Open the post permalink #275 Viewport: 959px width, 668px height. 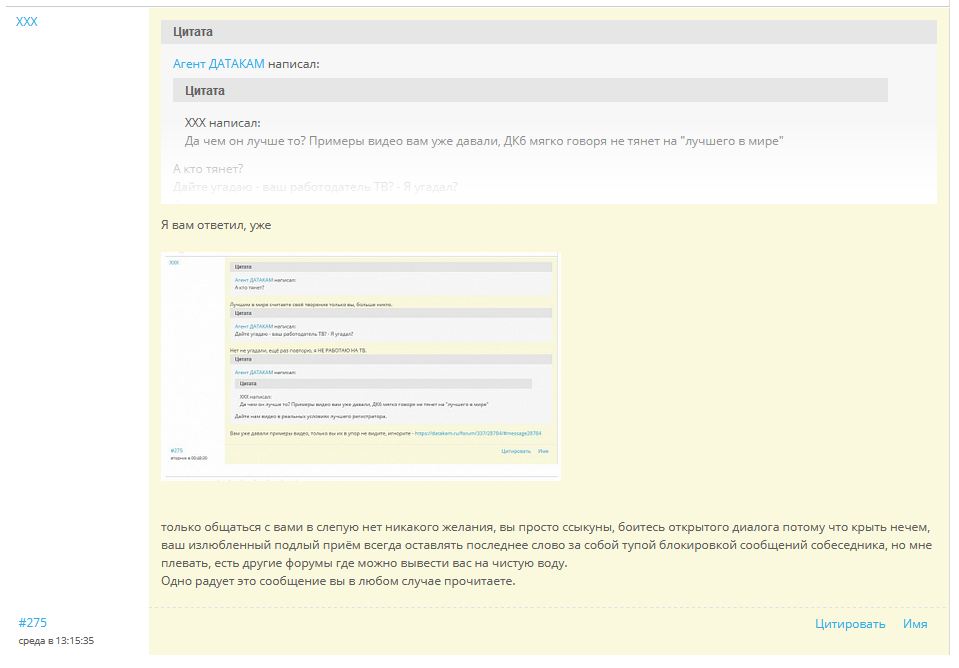pos(32,623)
